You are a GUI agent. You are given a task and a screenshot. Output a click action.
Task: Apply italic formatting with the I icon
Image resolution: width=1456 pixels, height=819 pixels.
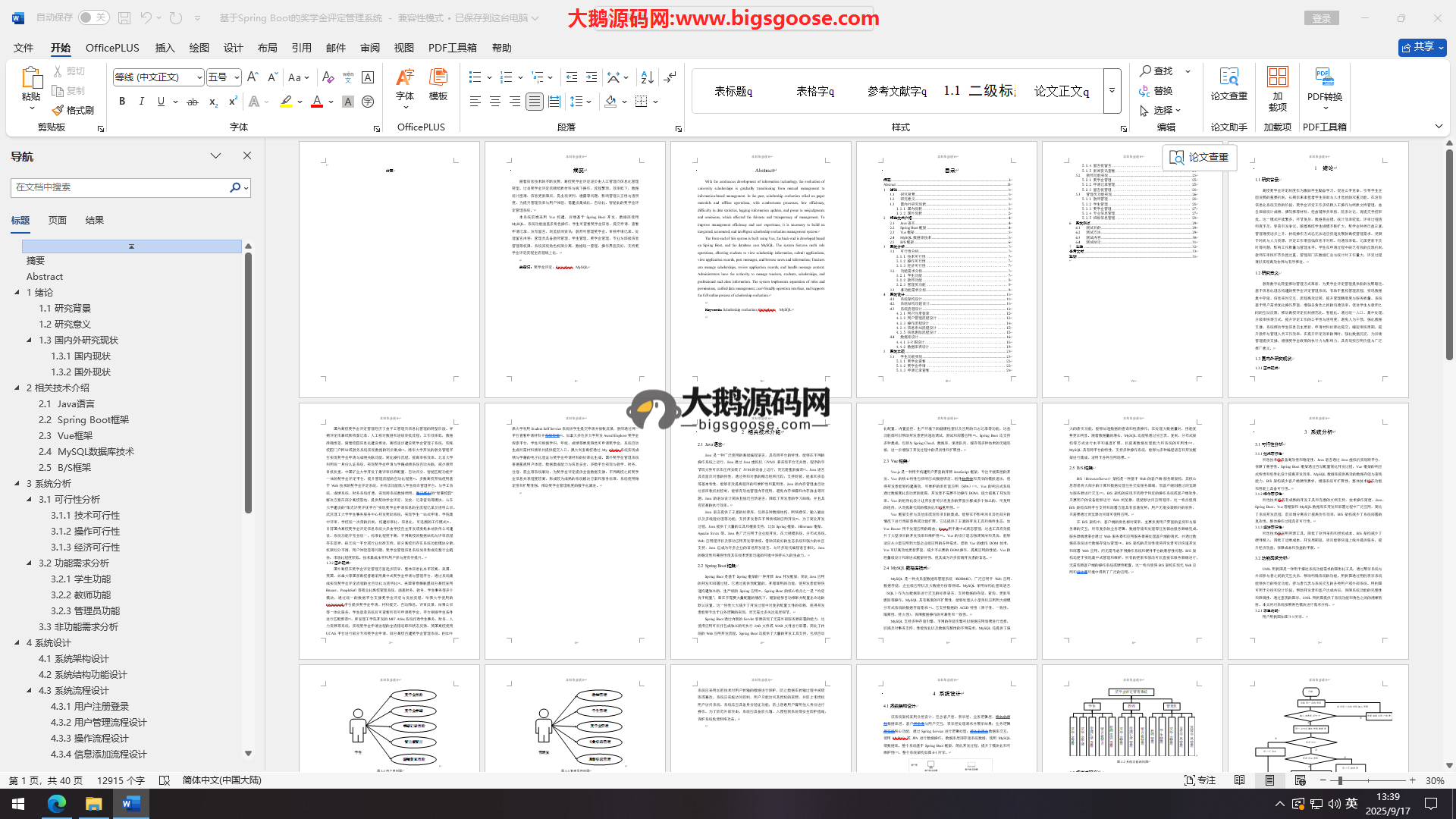pyautogui.click(x=141, y=101)
